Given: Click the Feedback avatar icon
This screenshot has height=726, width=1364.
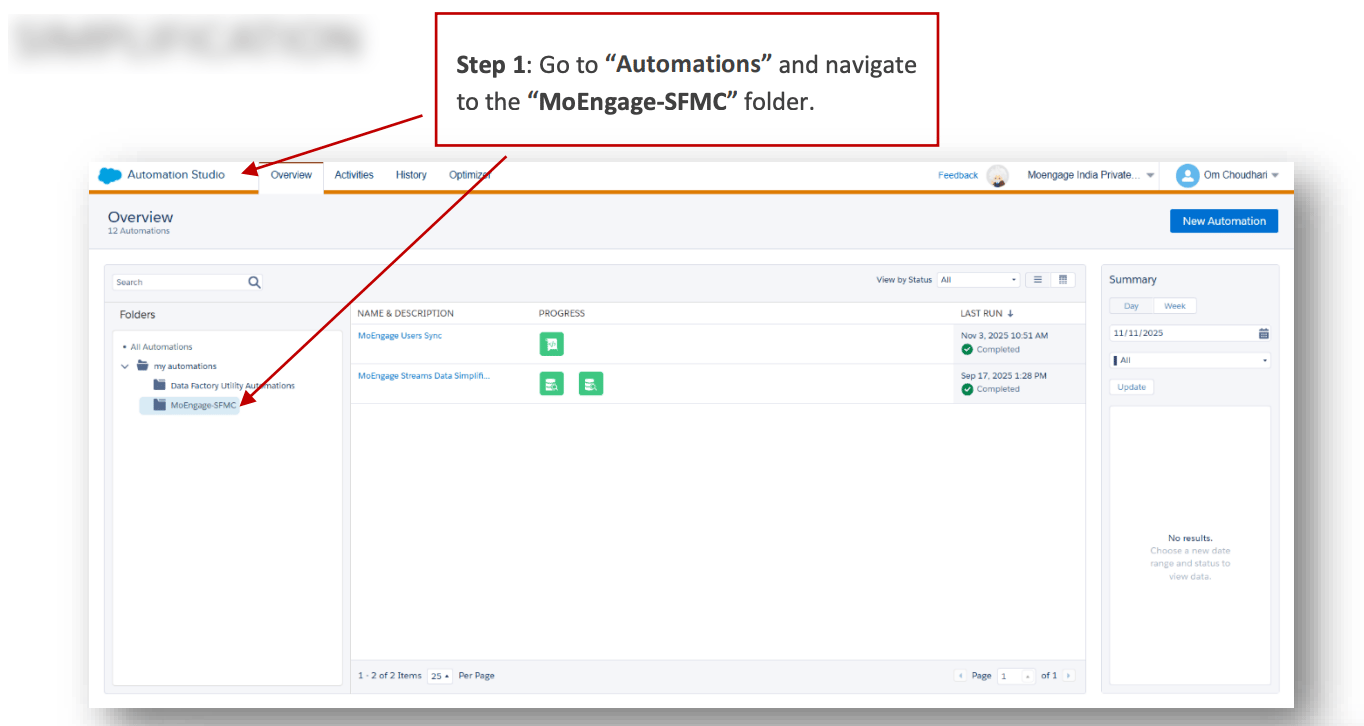Looking at the screenshot, I should point(997,175).
